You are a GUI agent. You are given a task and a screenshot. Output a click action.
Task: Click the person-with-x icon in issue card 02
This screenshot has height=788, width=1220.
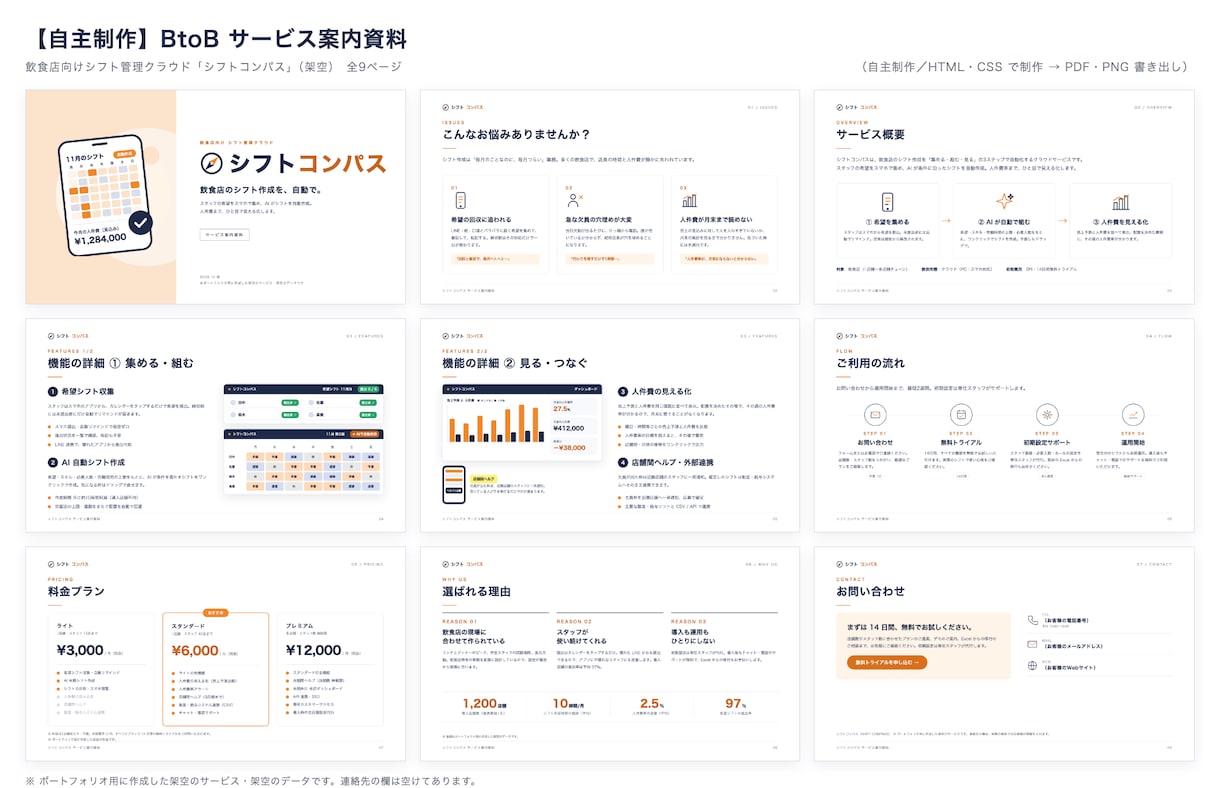575,200
